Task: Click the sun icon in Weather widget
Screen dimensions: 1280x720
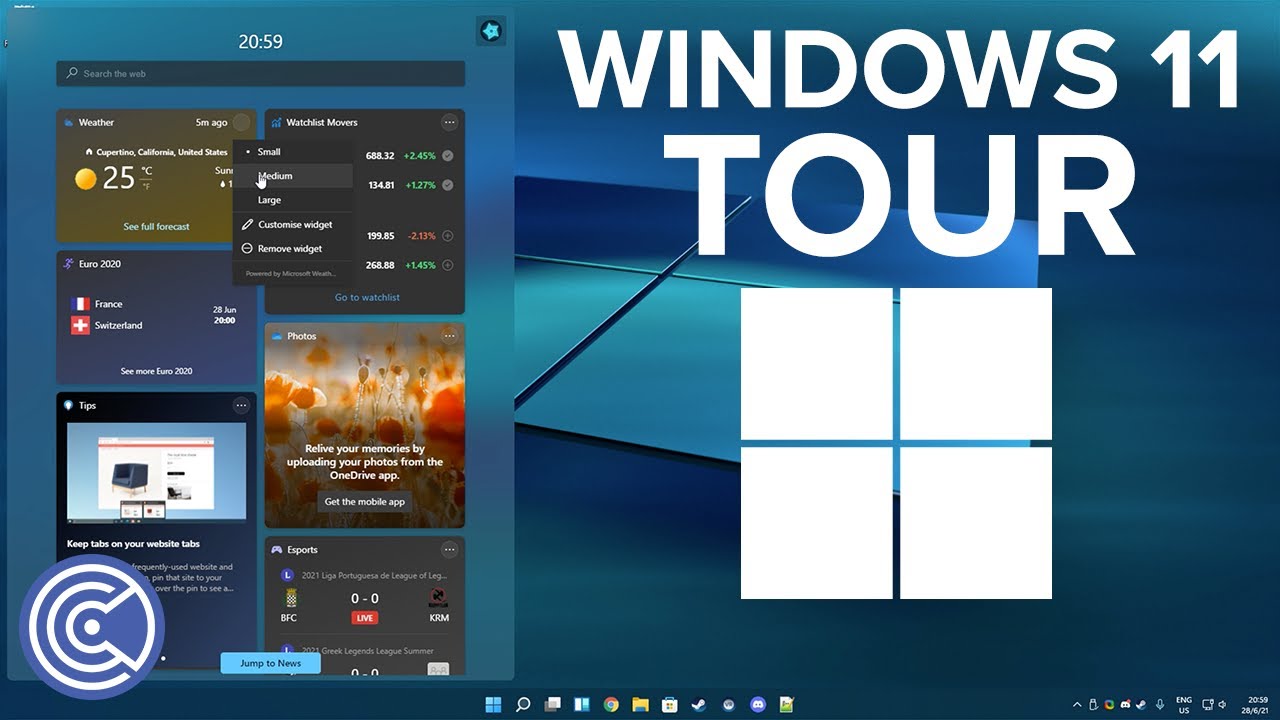Action: [86, 179]
